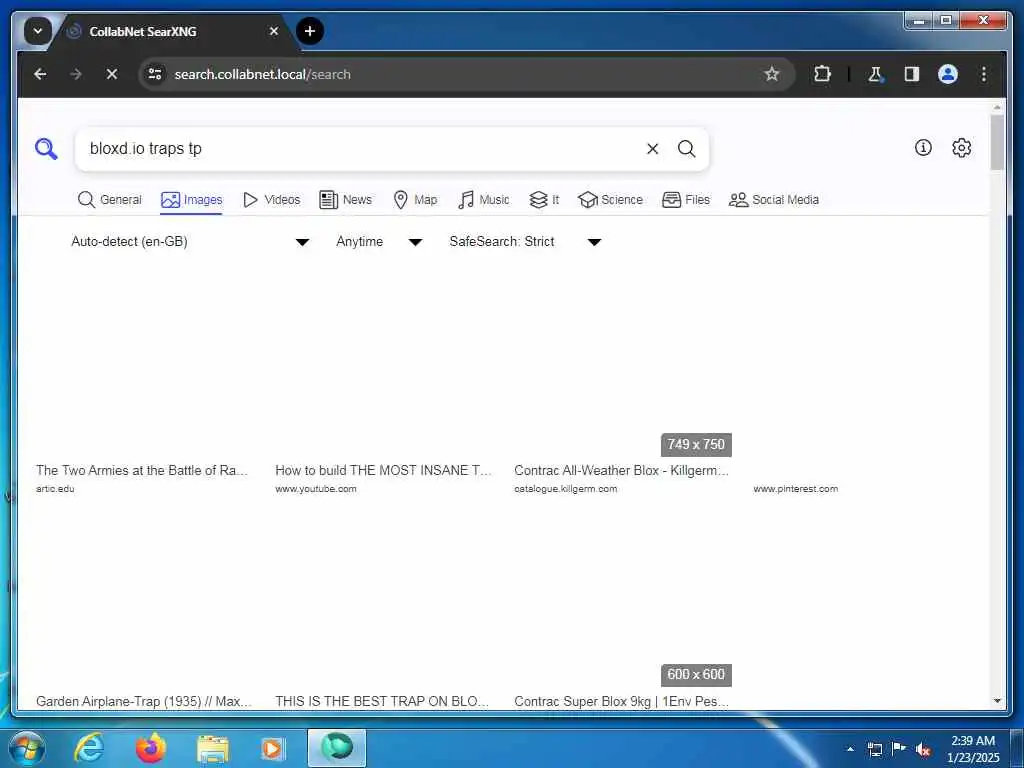Click the address bar URL
The height and width of the screenshot is (768, 1024).
point(262,74)
